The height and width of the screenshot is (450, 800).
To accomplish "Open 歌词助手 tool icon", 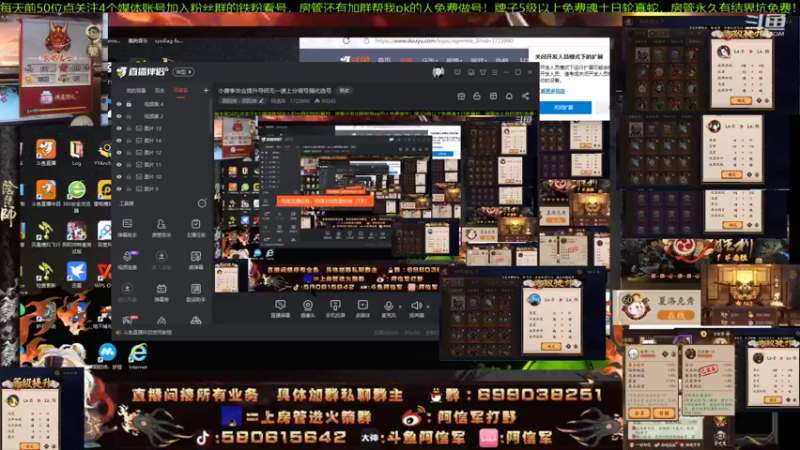I will (195, 292).
